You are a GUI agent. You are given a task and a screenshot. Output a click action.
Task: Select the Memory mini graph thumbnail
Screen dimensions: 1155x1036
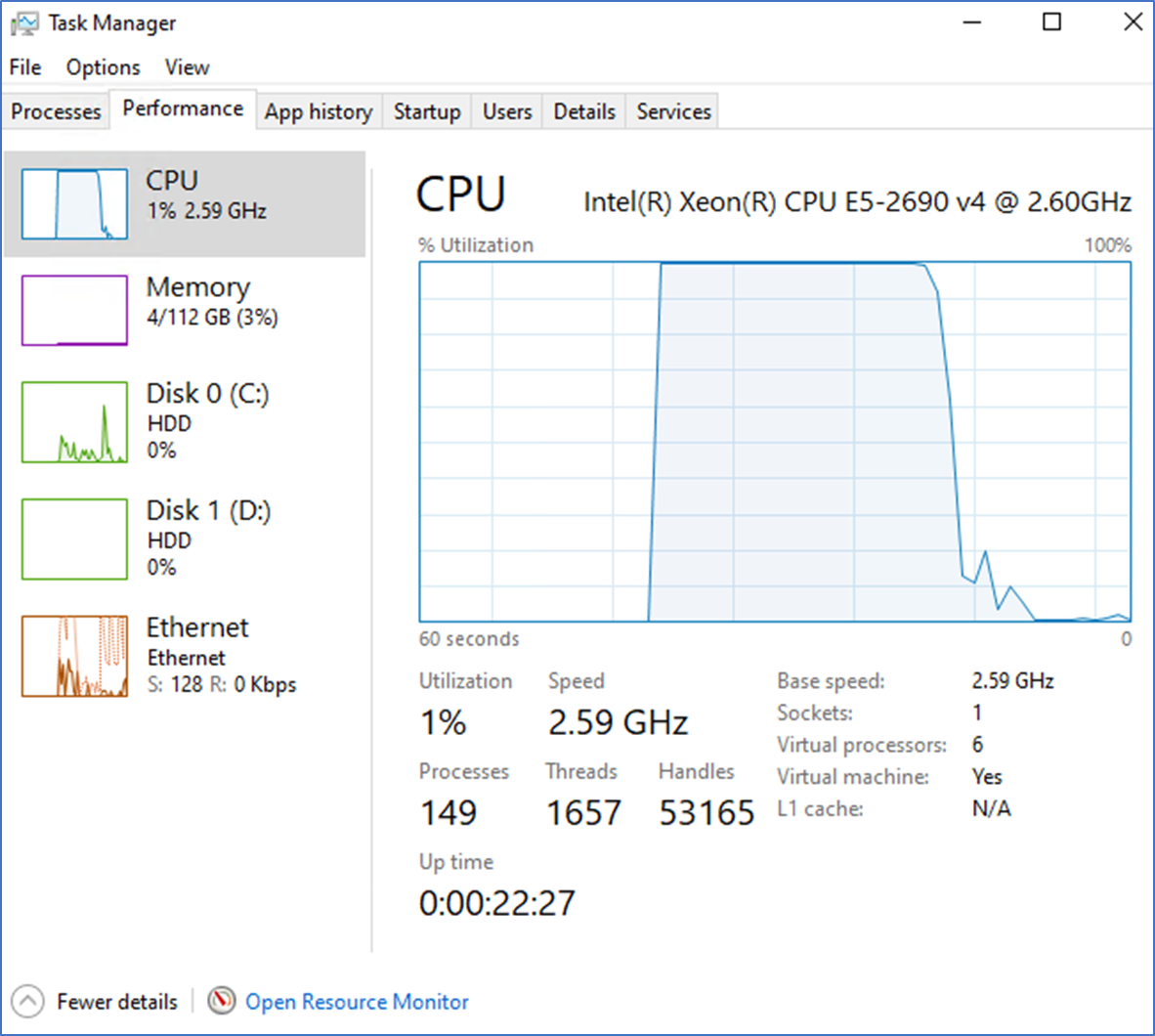coord(74,310)
